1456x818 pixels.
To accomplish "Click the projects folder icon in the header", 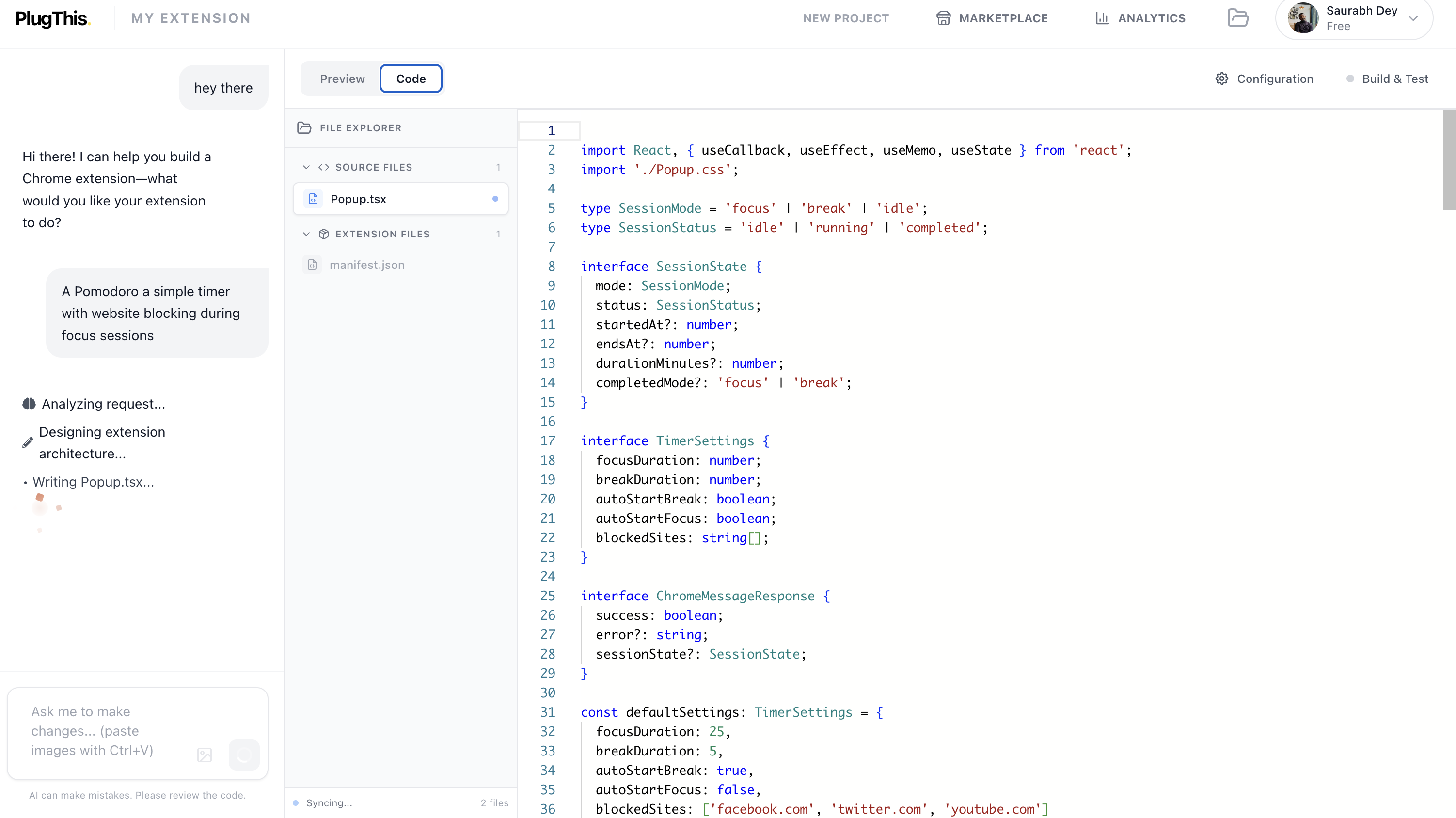I will tap(1238, 17).
